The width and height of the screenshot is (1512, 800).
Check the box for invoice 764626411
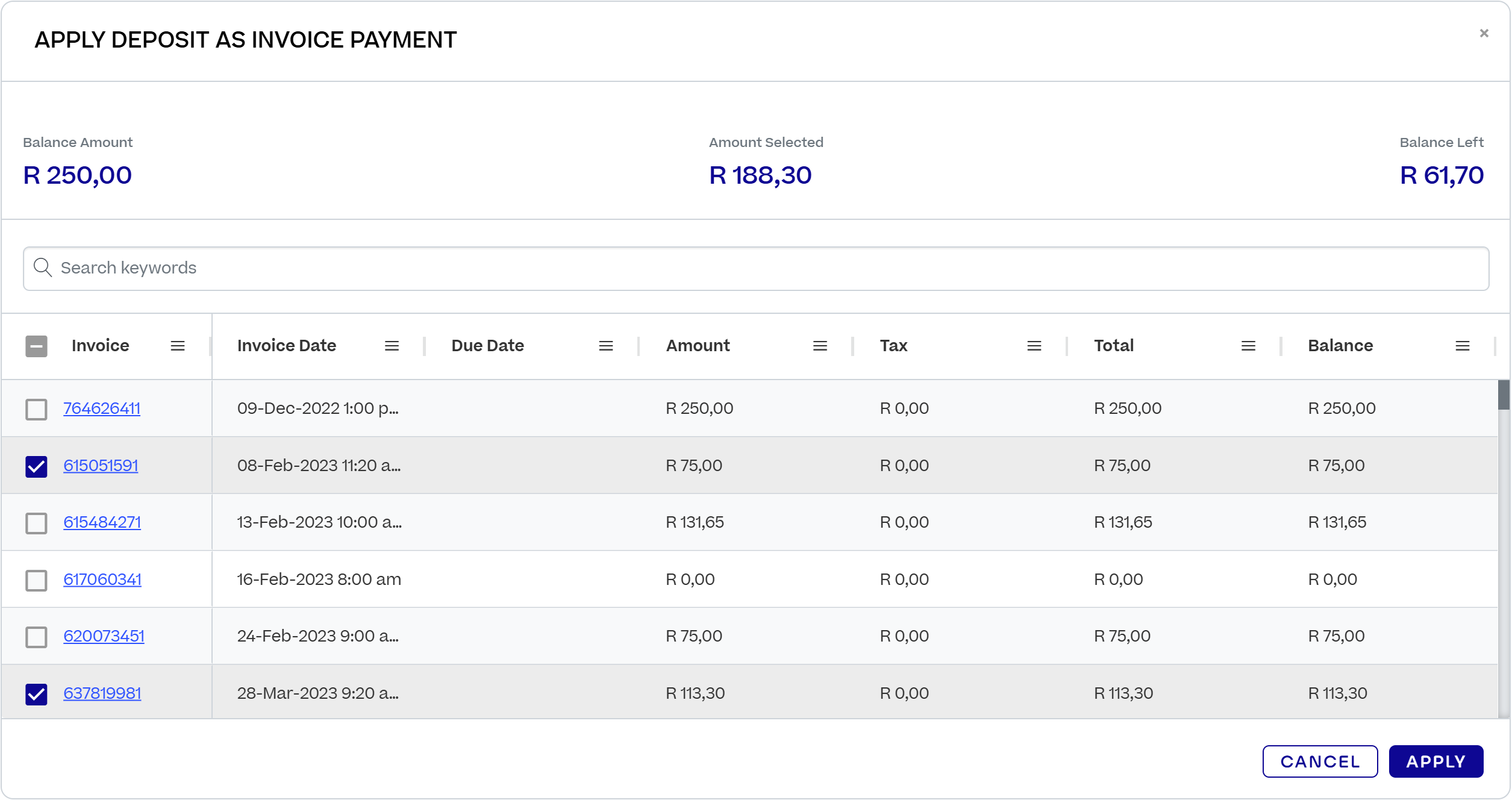point(36,410)
